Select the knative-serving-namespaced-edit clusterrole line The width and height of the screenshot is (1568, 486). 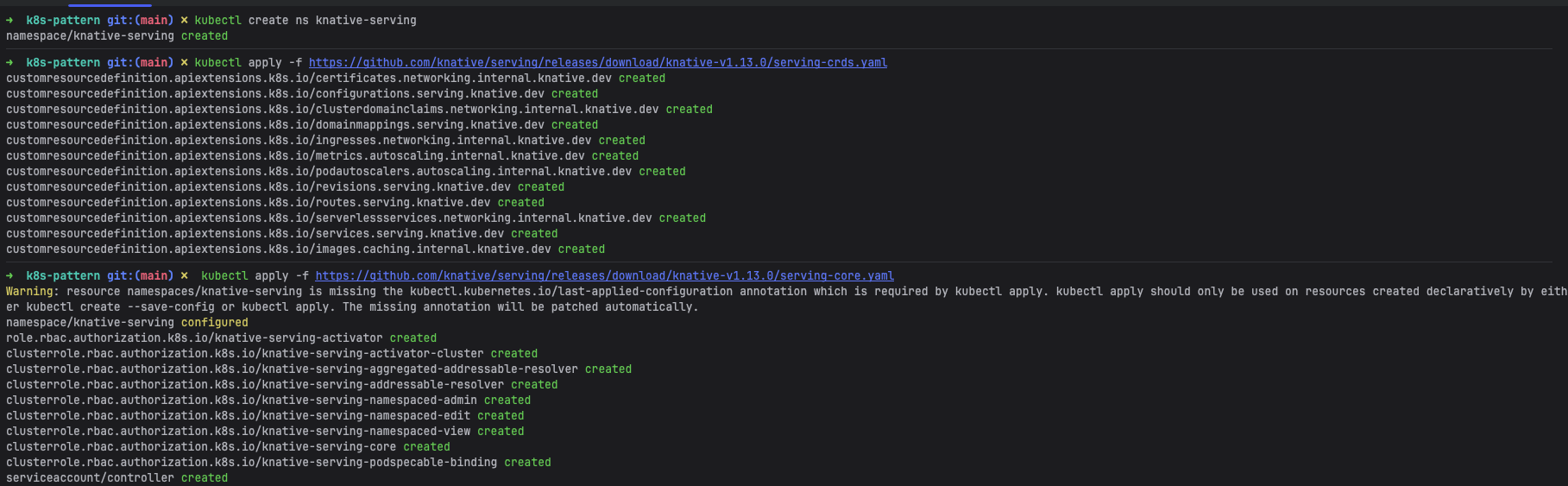[x=265, y=415]
